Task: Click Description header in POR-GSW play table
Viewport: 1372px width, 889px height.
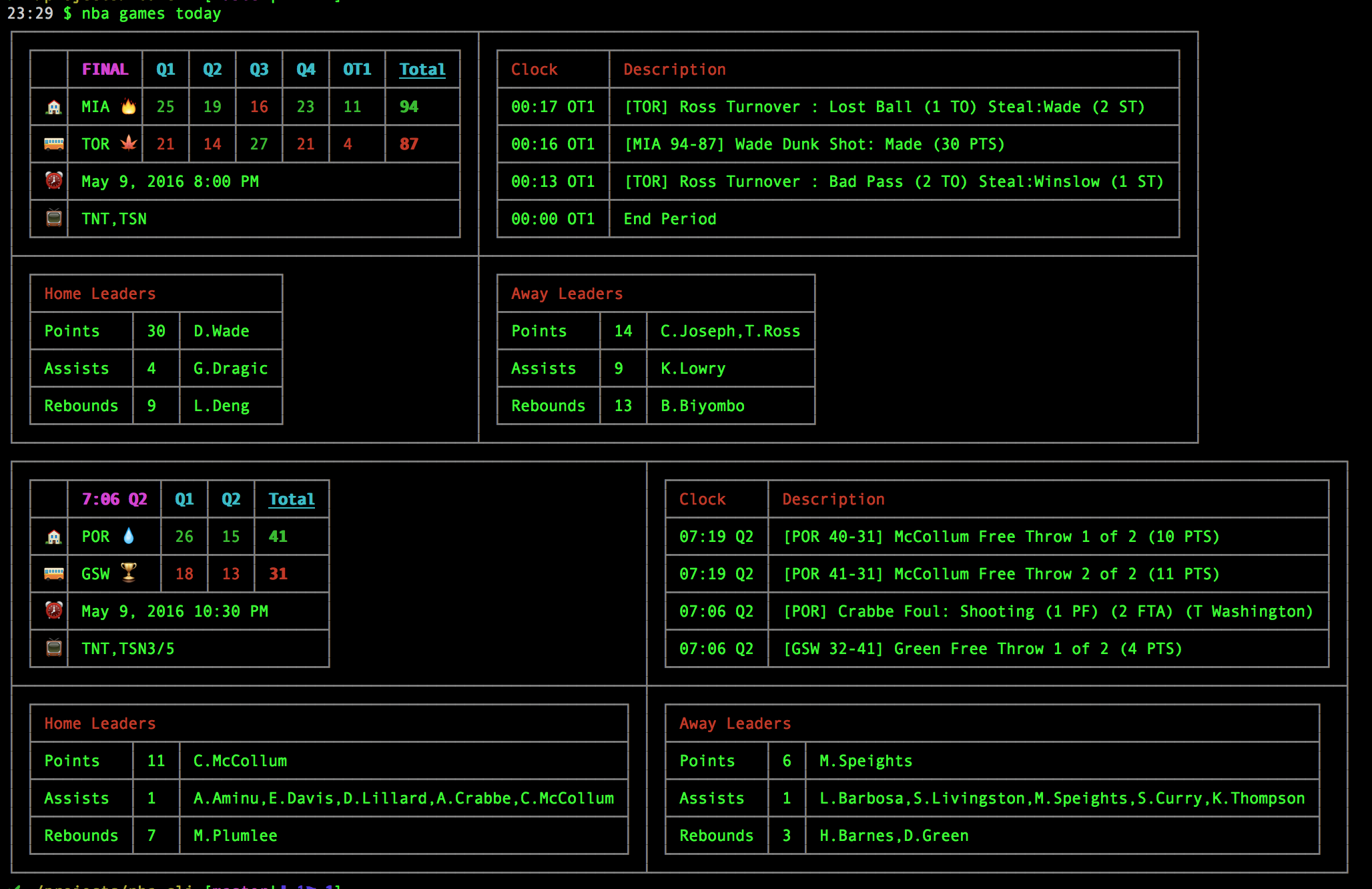Action: tap(833, 499)
